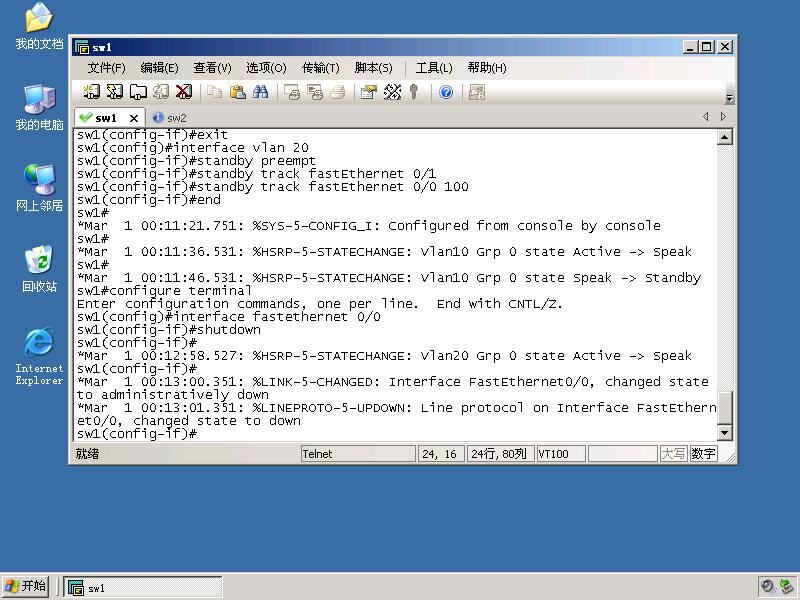The height and width of the screenshot is (600, 800).
Task: Click the right tab scroll arrow
Action: pos(723,117)
